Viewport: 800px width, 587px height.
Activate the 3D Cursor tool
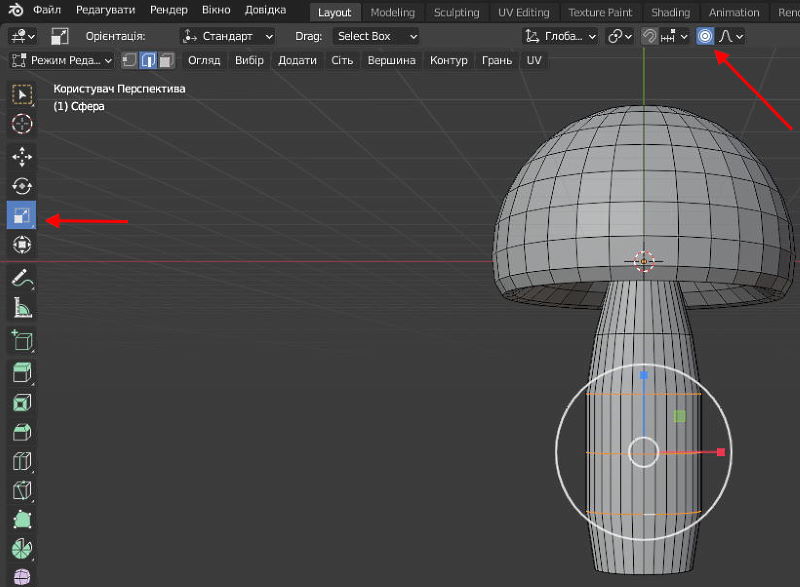point(21,123)
